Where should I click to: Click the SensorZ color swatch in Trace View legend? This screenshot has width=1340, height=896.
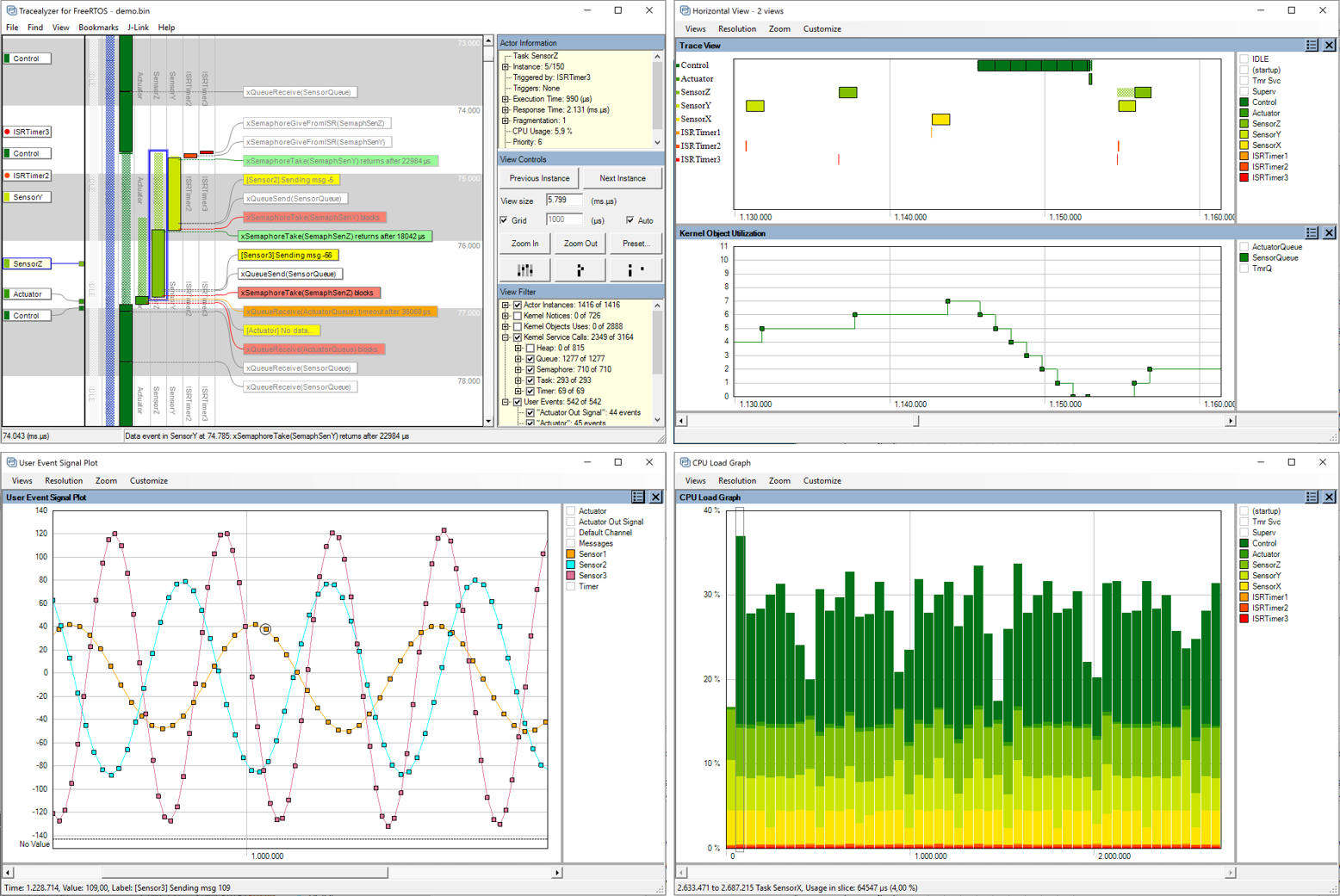coord(1243,123)
